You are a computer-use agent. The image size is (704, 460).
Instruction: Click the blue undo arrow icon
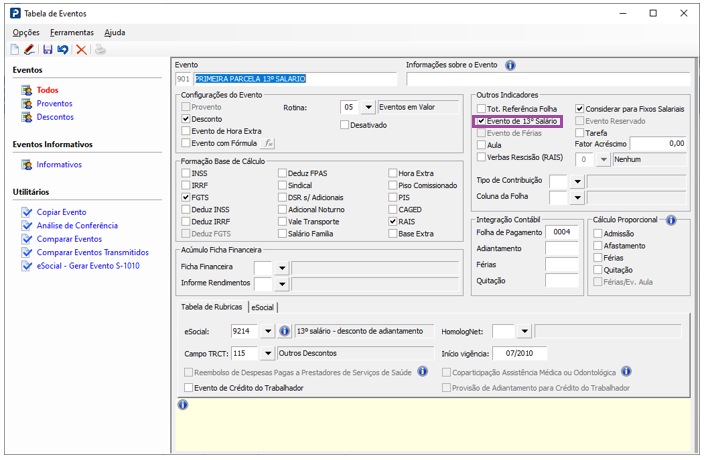[62, 49]
